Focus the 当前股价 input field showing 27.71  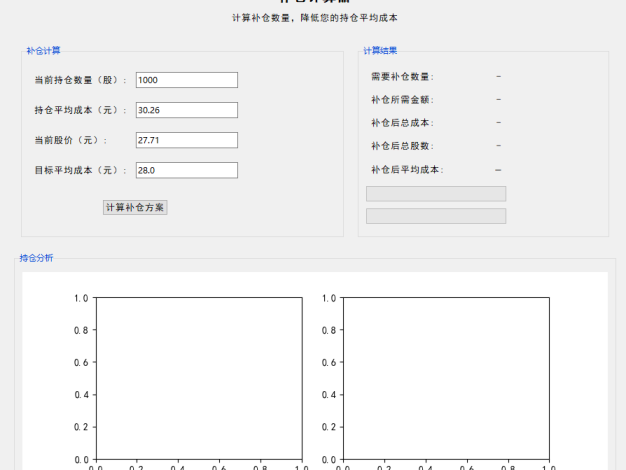(186, 140)
